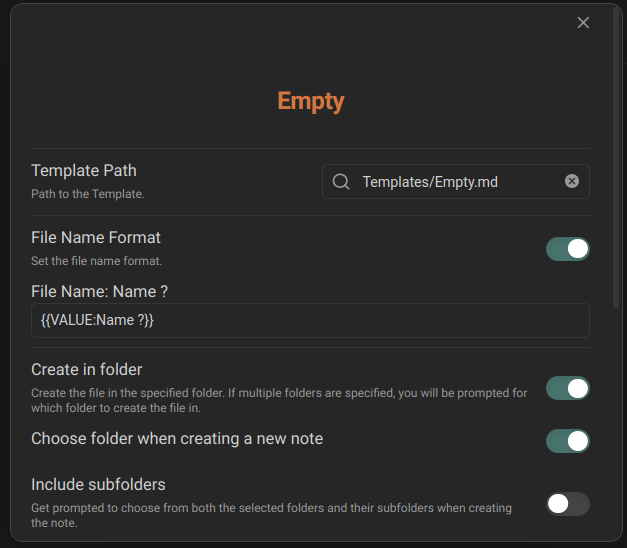Enable the Include subfolders toggle
Viewport: 627px width, 548px height.
(567, 504)
